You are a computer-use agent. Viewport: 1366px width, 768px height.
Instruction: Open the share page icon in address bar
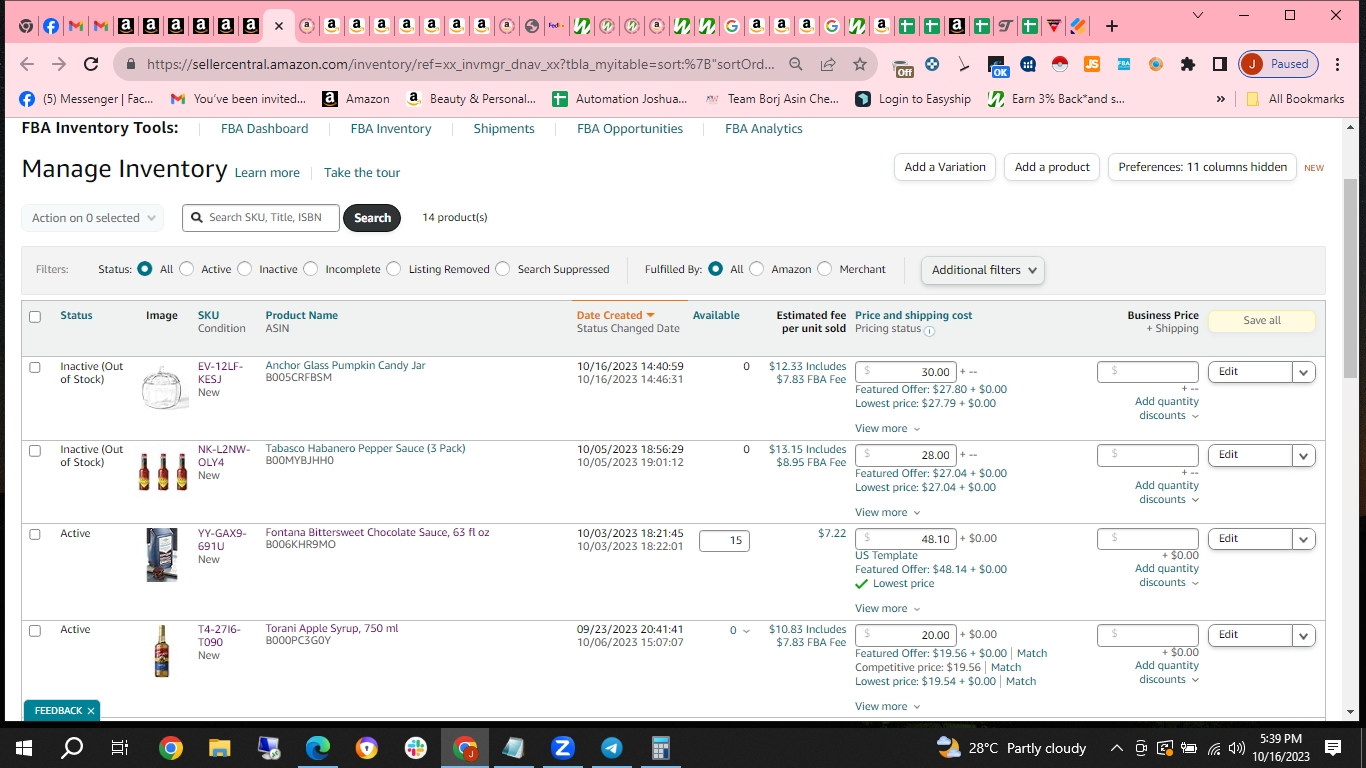tap(828, 64)
